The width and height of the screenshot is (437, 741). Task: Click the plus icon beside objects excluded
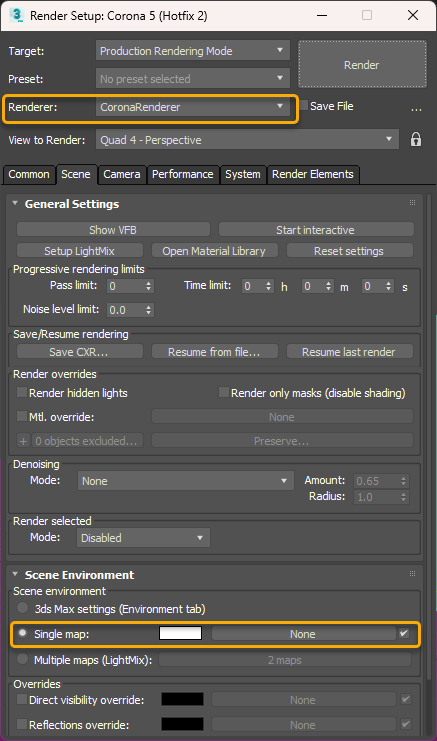23,441
